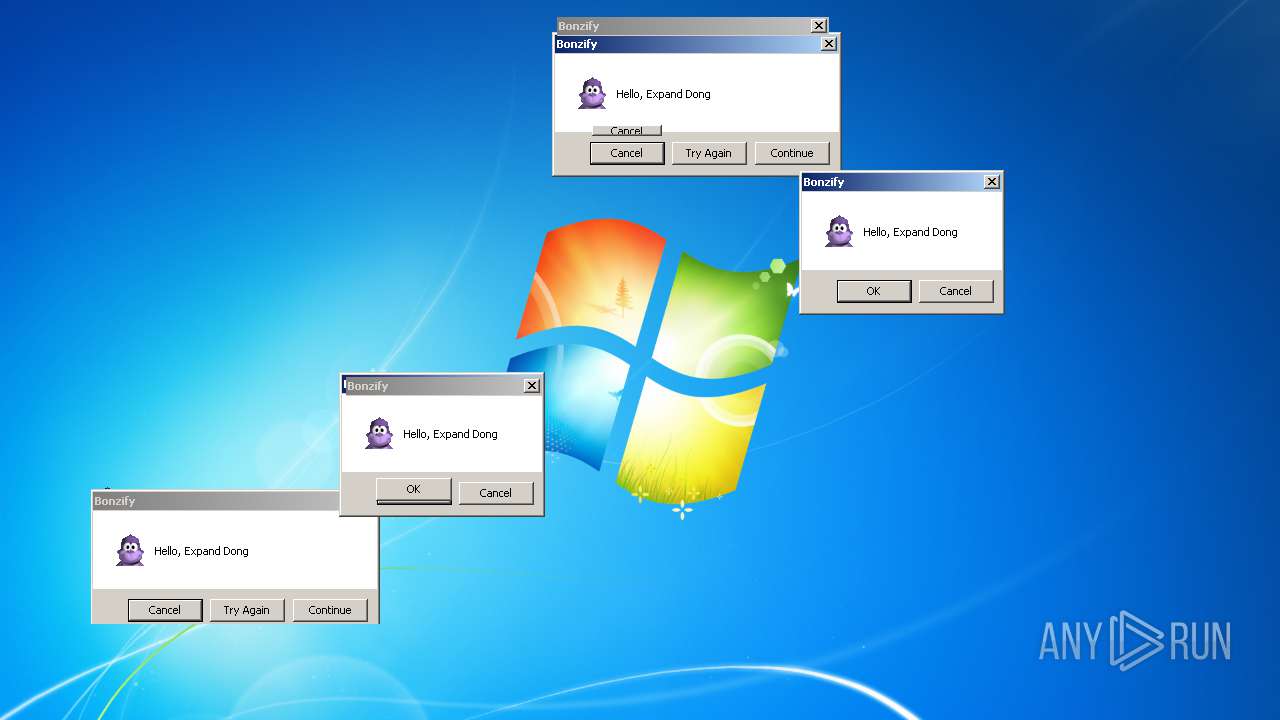Click OK in the center gray-titled dialog

click(414, 490)
